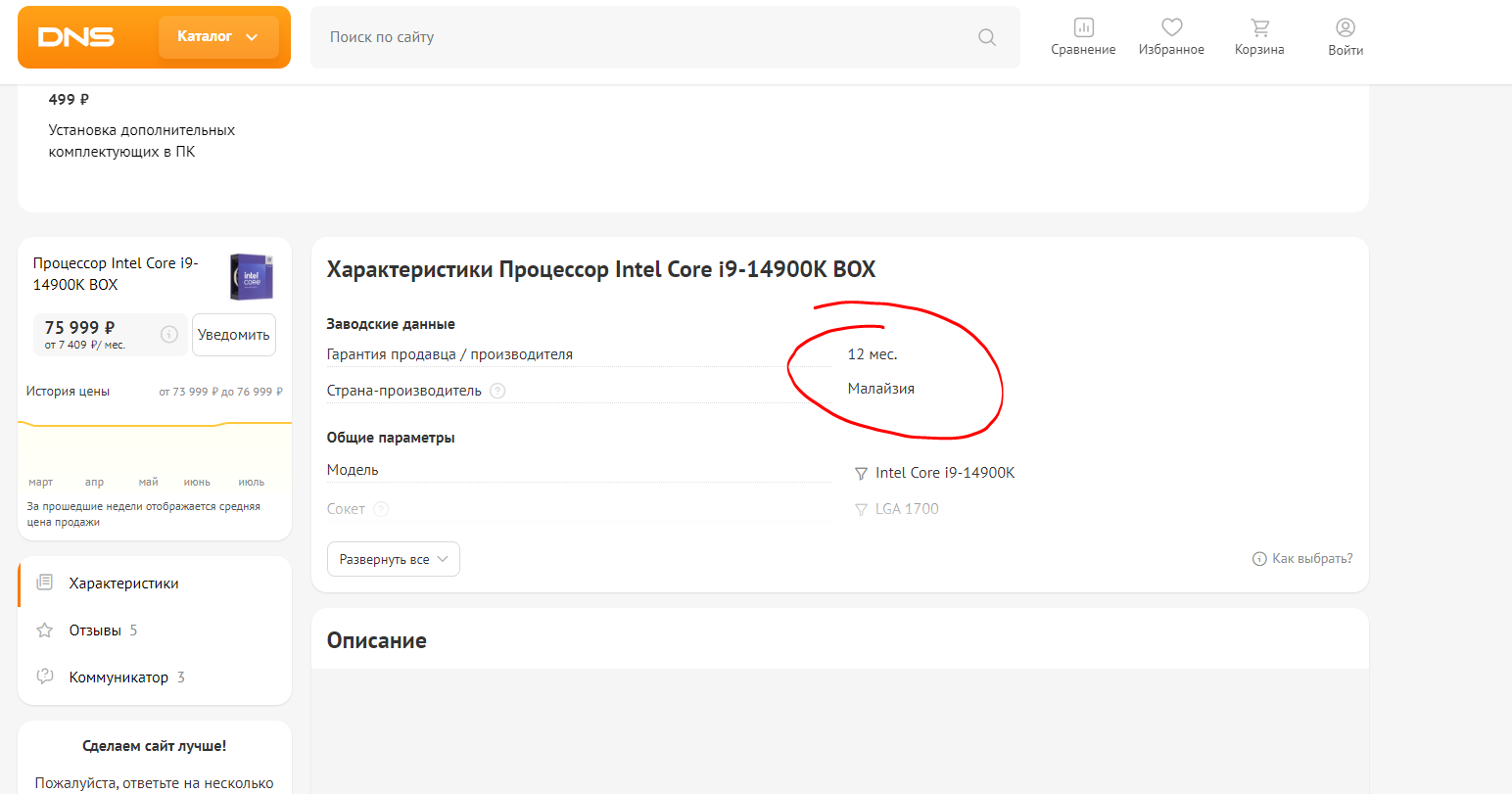Open Корзина cart icon
1512x794 pixels.
pos(1259,37)
